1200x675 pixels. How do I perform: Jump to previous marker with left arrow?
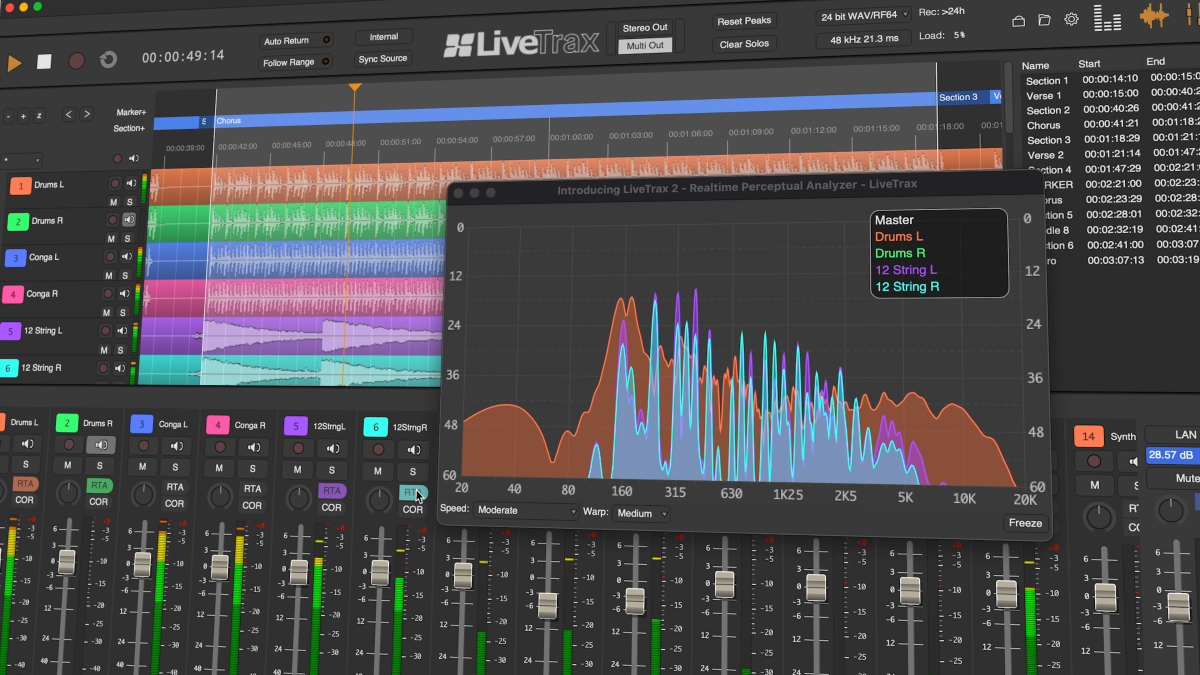tap(68, 115)
